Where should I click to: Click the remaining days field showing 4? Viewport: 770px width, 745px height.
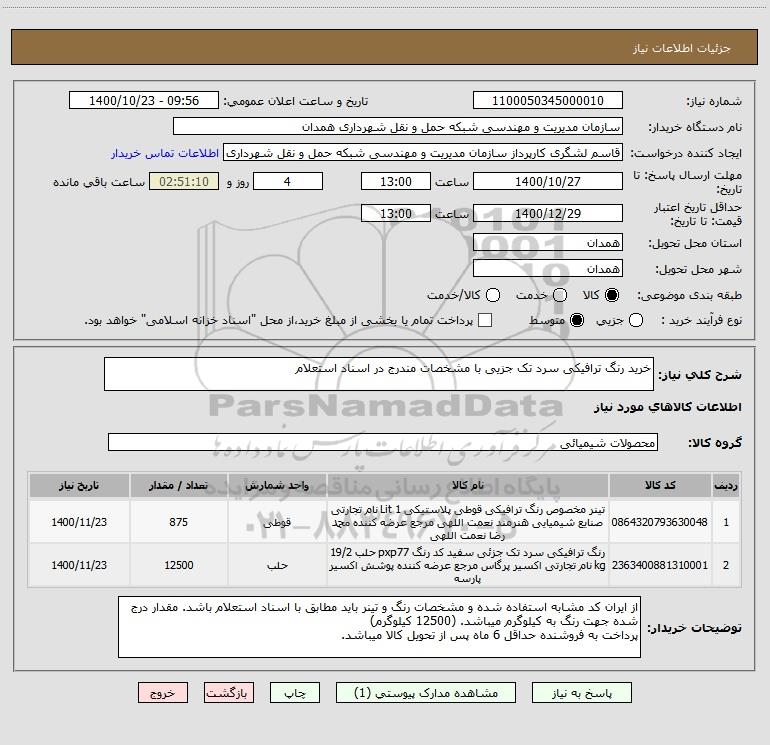tap(288, 182)
